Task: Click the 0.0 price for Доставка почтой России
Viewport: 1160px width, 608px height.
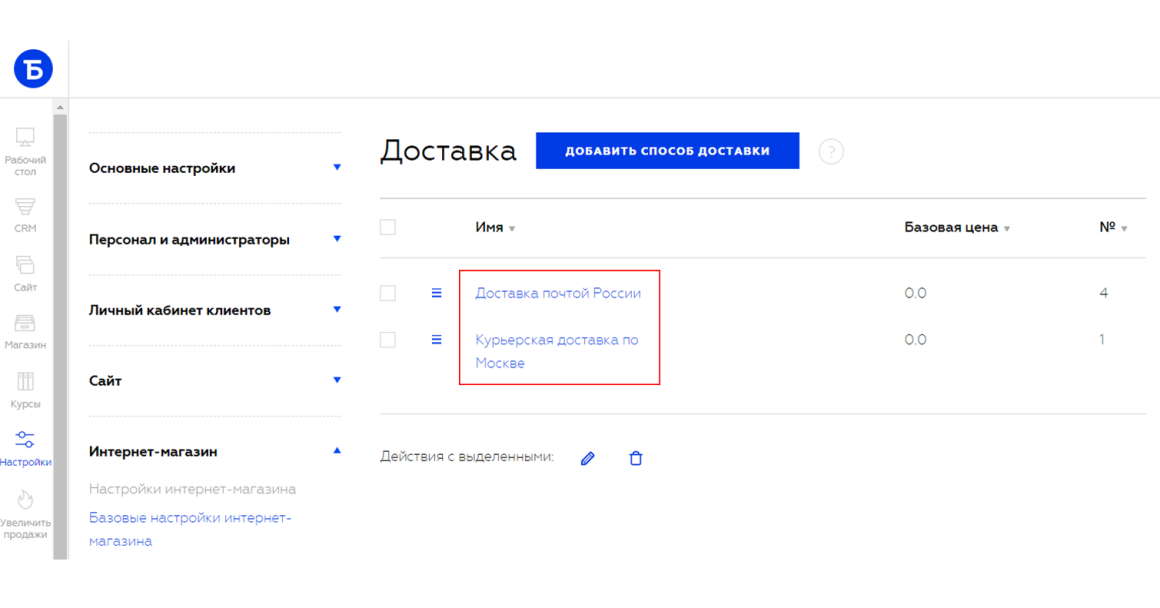Action: (915, 293)
